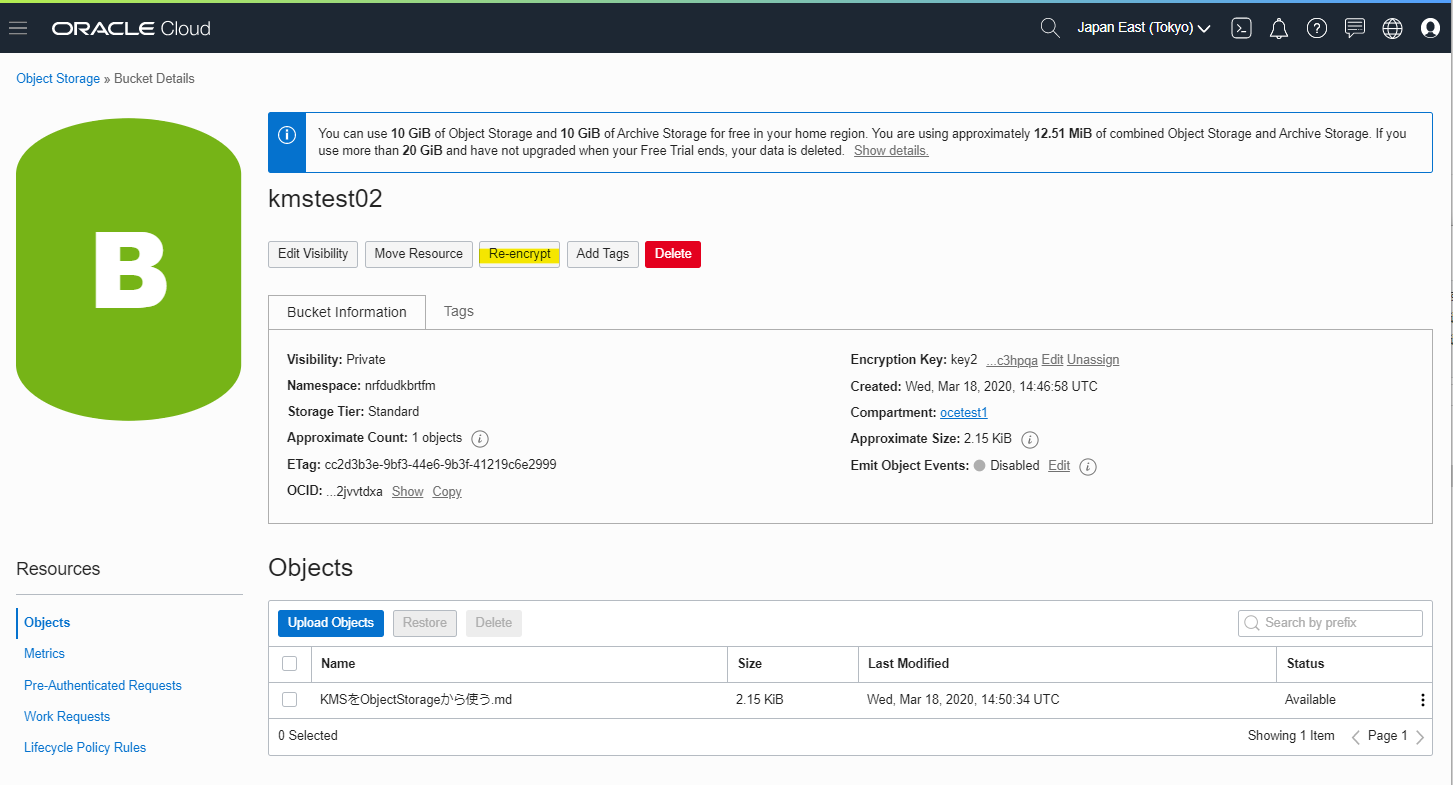
Task: Open the search magnifier icon
Action: coord(1050,28)
